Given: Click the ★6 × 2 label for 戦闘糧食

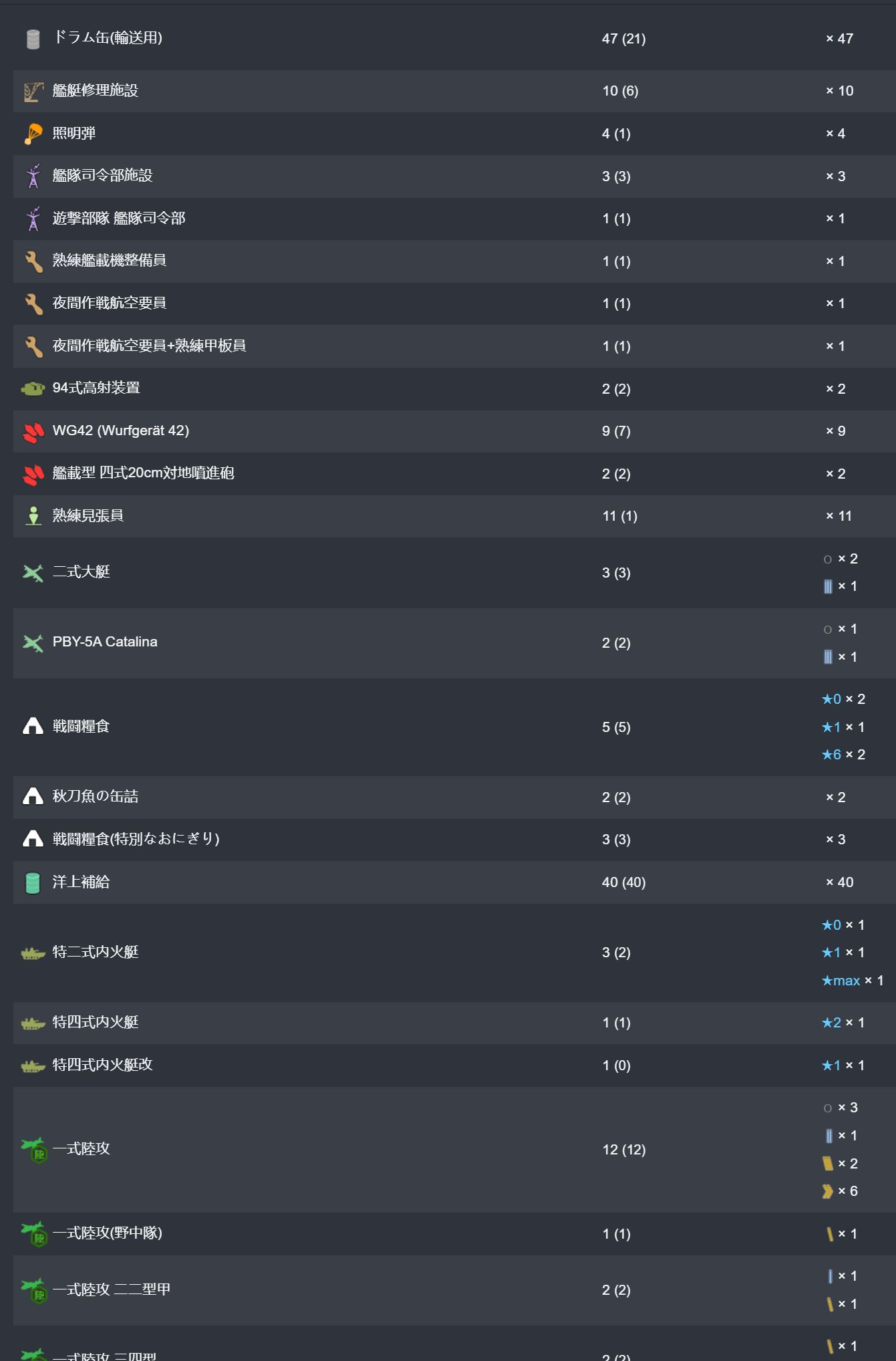Looking at the screenshot, I should point(843,755).
